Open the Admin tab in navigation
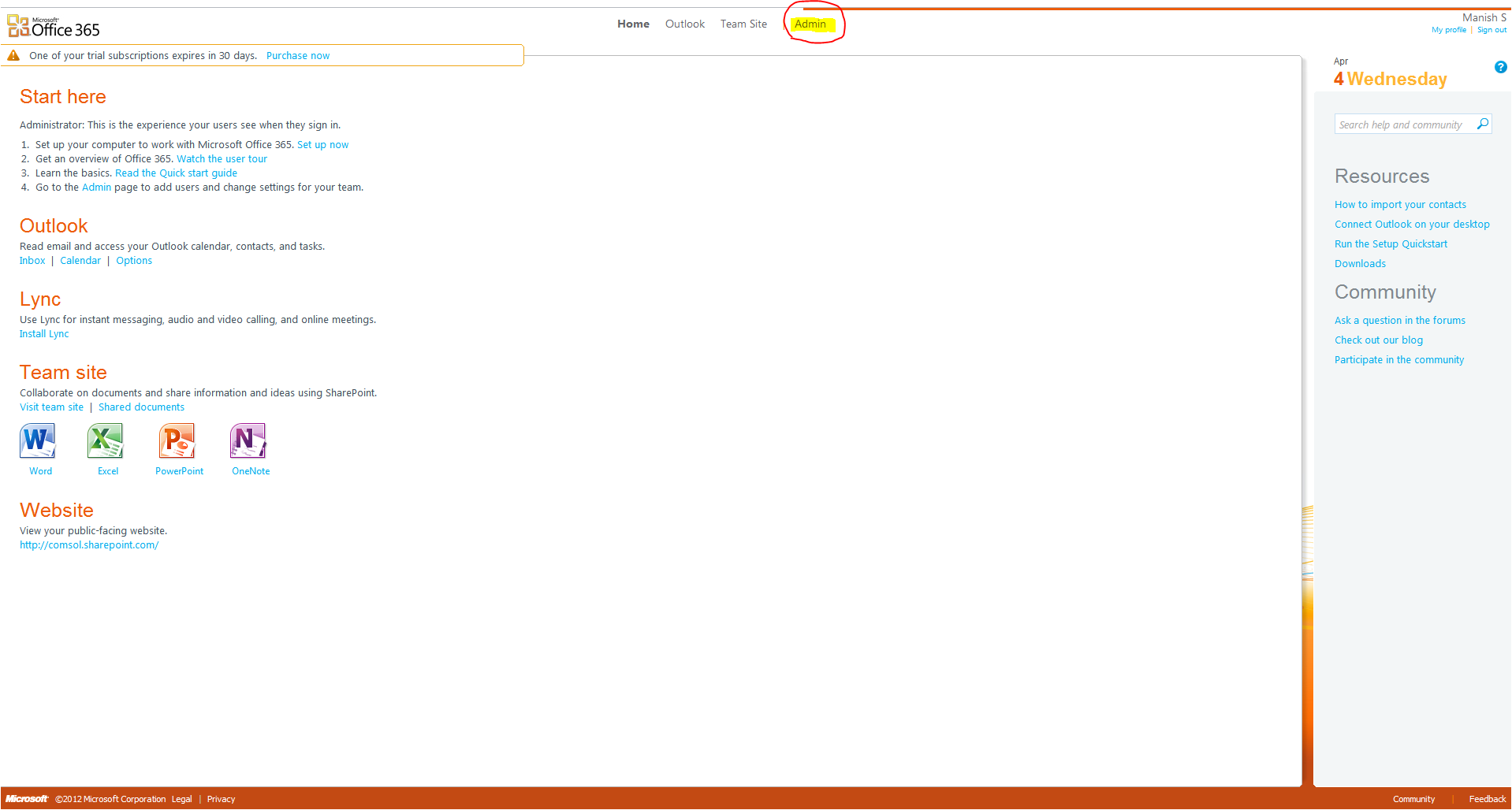Viewport: 1512px width, 810px height. click(810, 24)
